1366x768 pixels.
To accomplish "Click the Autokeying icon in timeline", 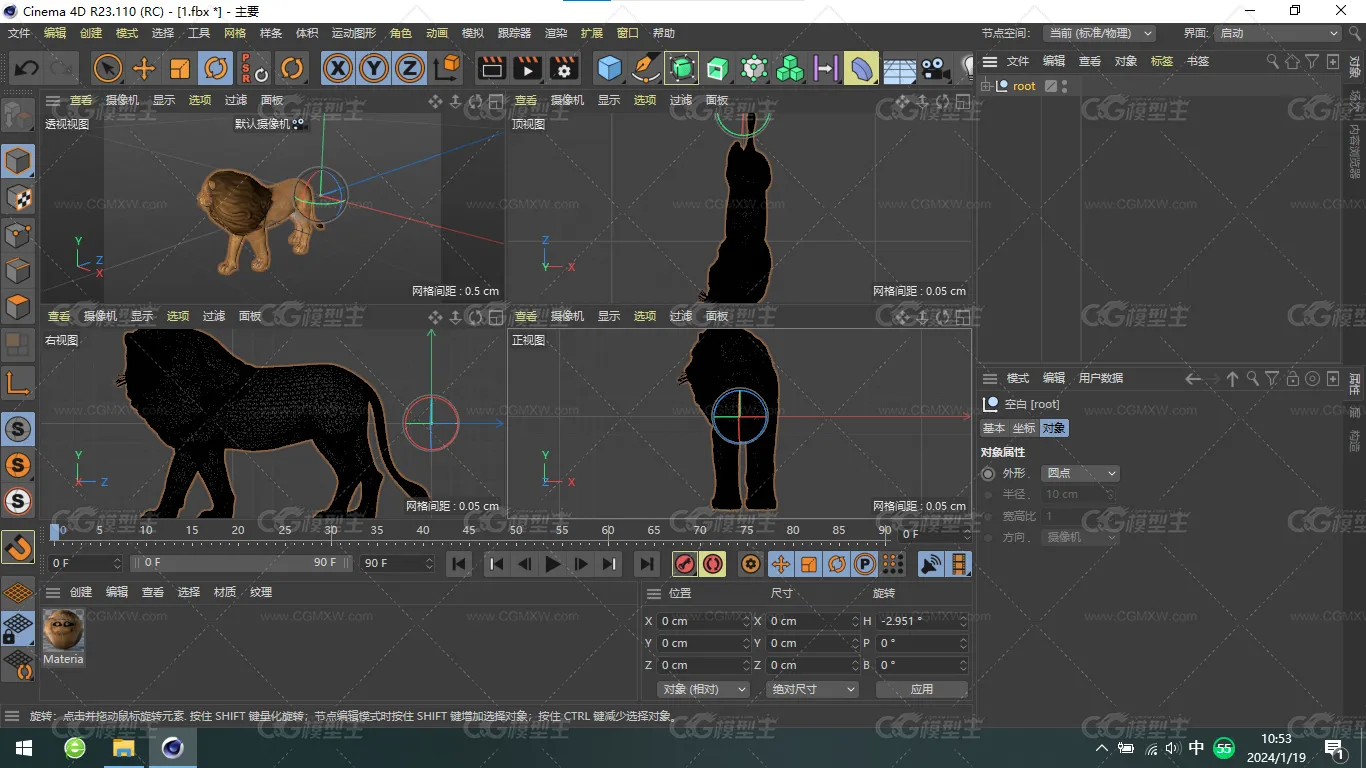I will click(713, 564).
